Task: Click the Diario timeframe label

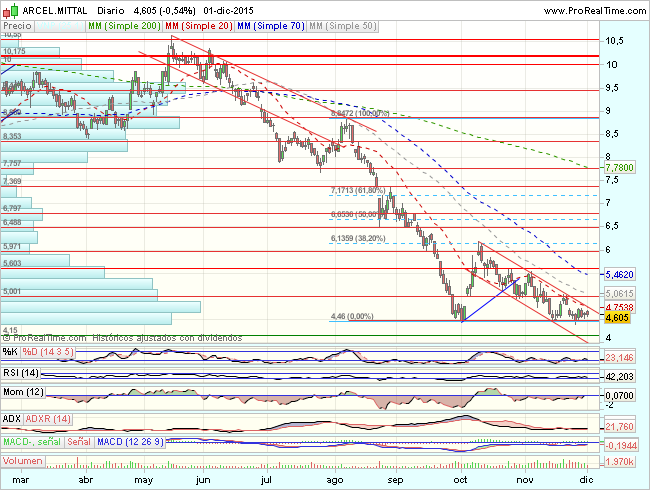Action: point(111,11)
